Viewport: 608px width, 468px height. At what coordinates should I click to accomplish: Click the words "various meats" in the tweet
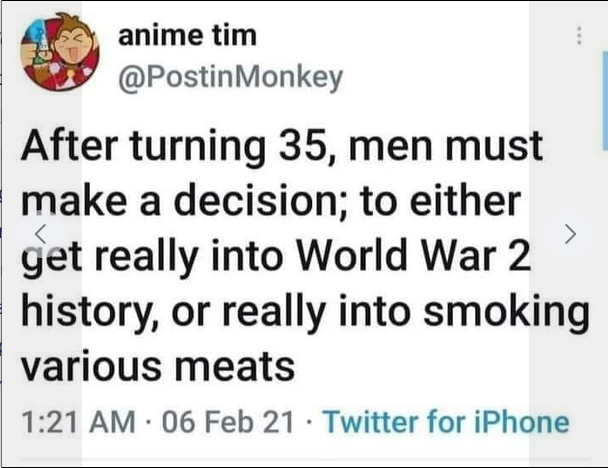[x=158, y=366]
